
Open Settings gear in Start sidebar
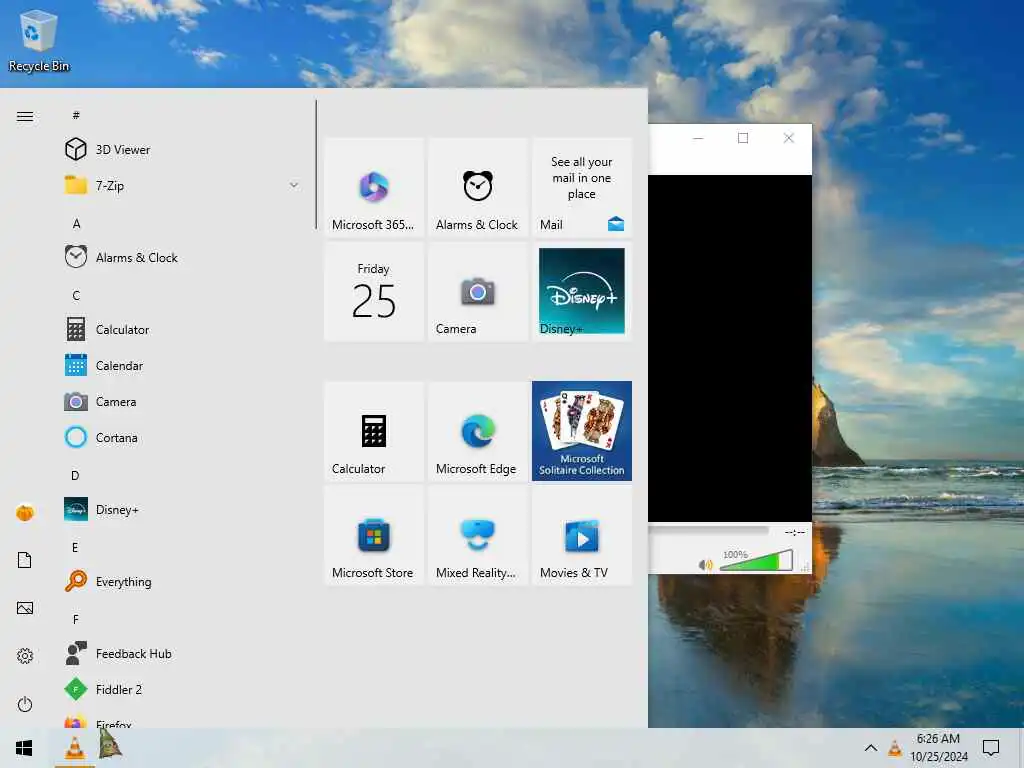(x=25, y=656)
